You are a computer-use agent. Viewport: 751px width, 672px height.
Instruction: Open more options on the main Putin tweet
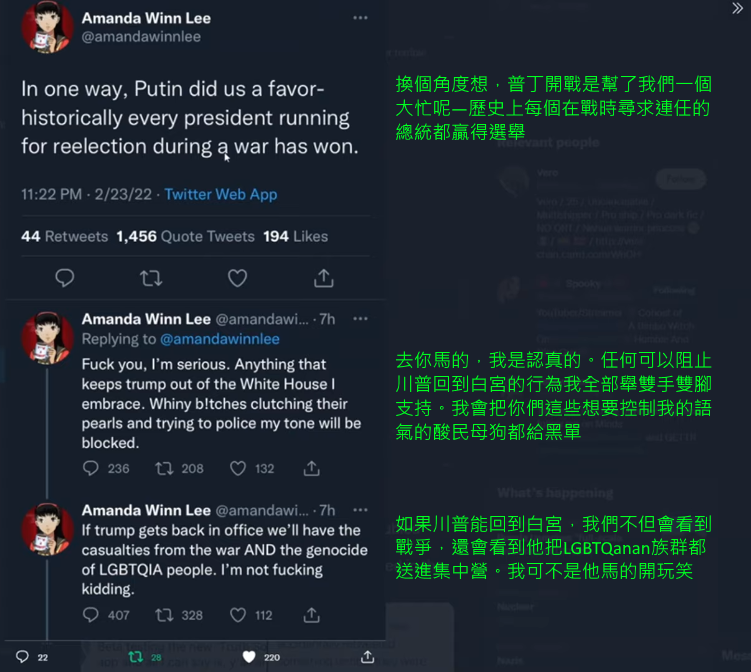(x=360, y=18)
